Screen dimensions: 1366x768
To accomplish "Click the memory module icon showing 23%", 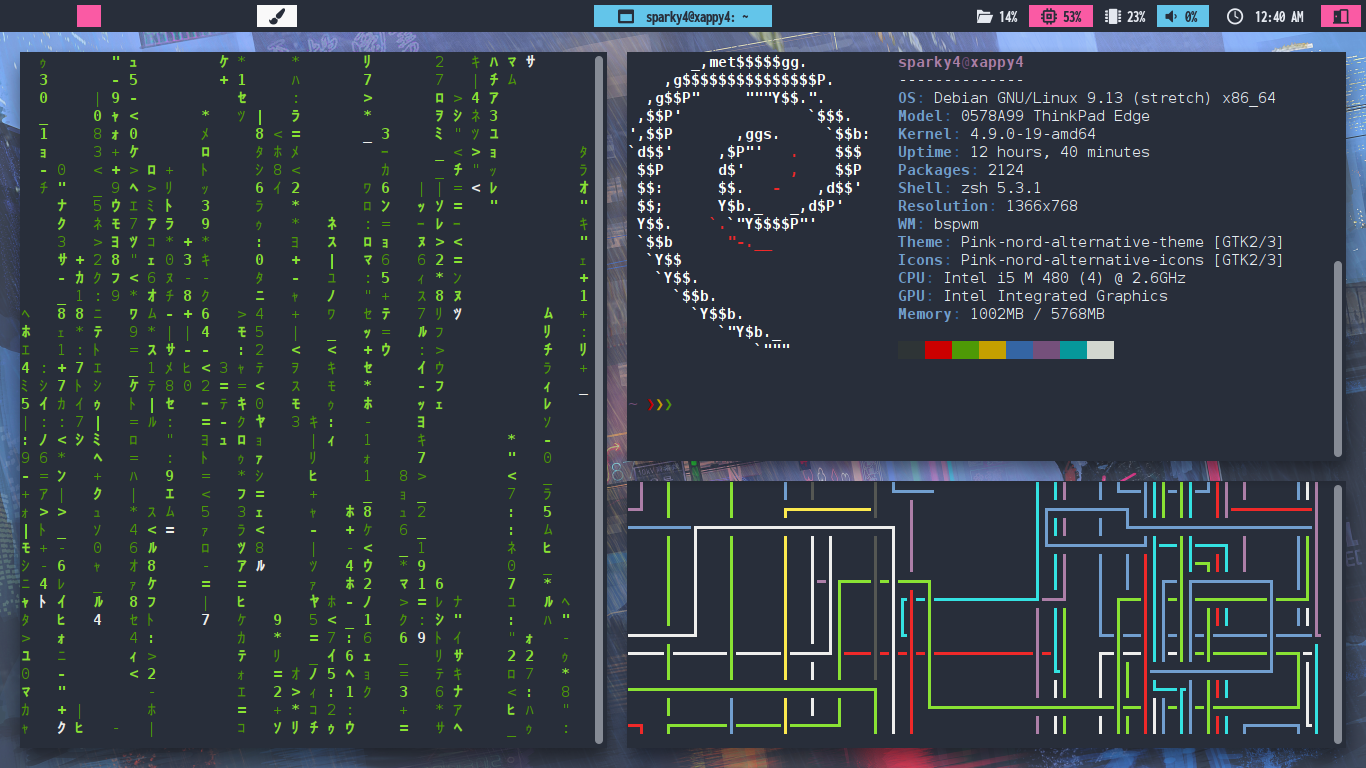I will point(1112,17).
